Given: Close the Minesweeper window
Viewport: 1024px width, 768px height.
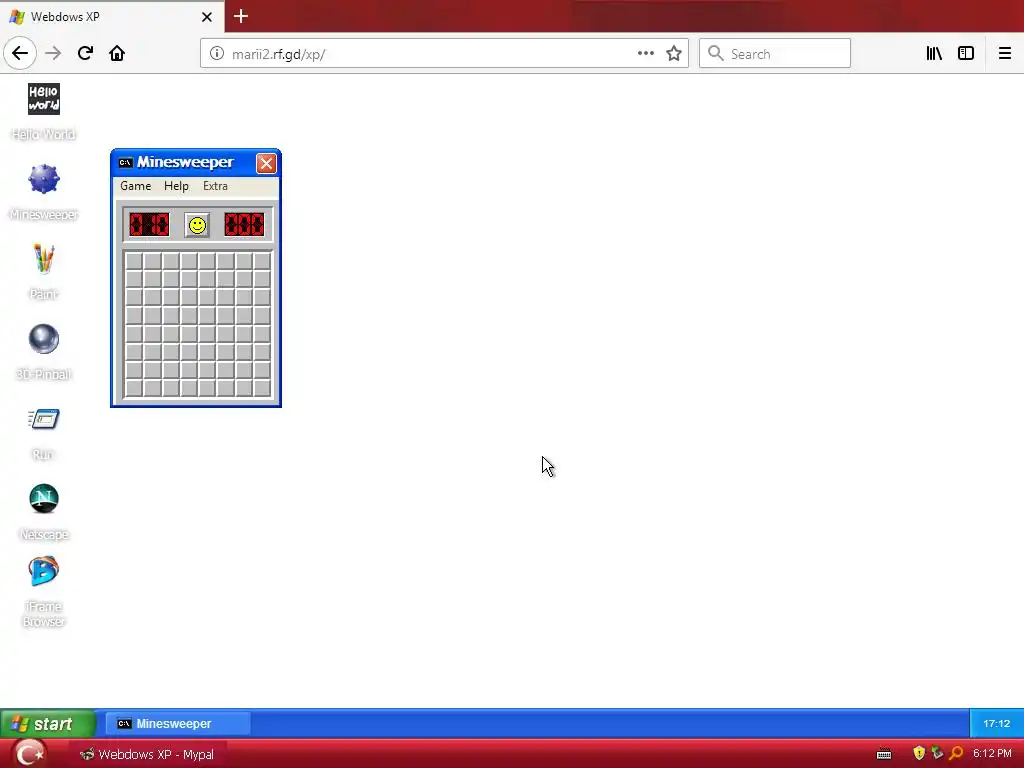Looking at the screenshot, I should pyautogui.click(x=266, y=163).
